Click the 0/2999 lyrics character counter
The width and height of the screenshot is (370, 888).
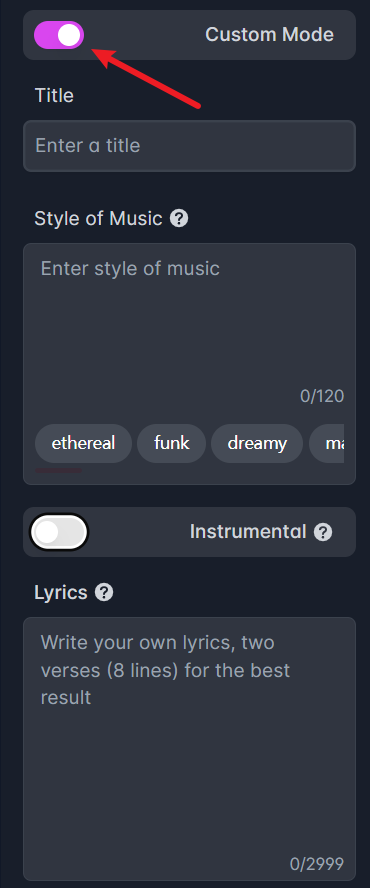pyautogui.click(x=317, y=864)
